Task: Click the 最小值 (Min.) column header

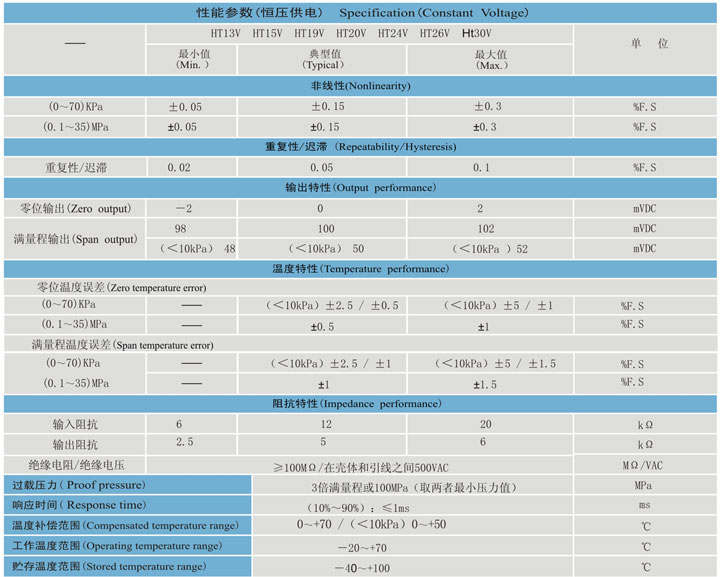Action: tap(195, 59)
